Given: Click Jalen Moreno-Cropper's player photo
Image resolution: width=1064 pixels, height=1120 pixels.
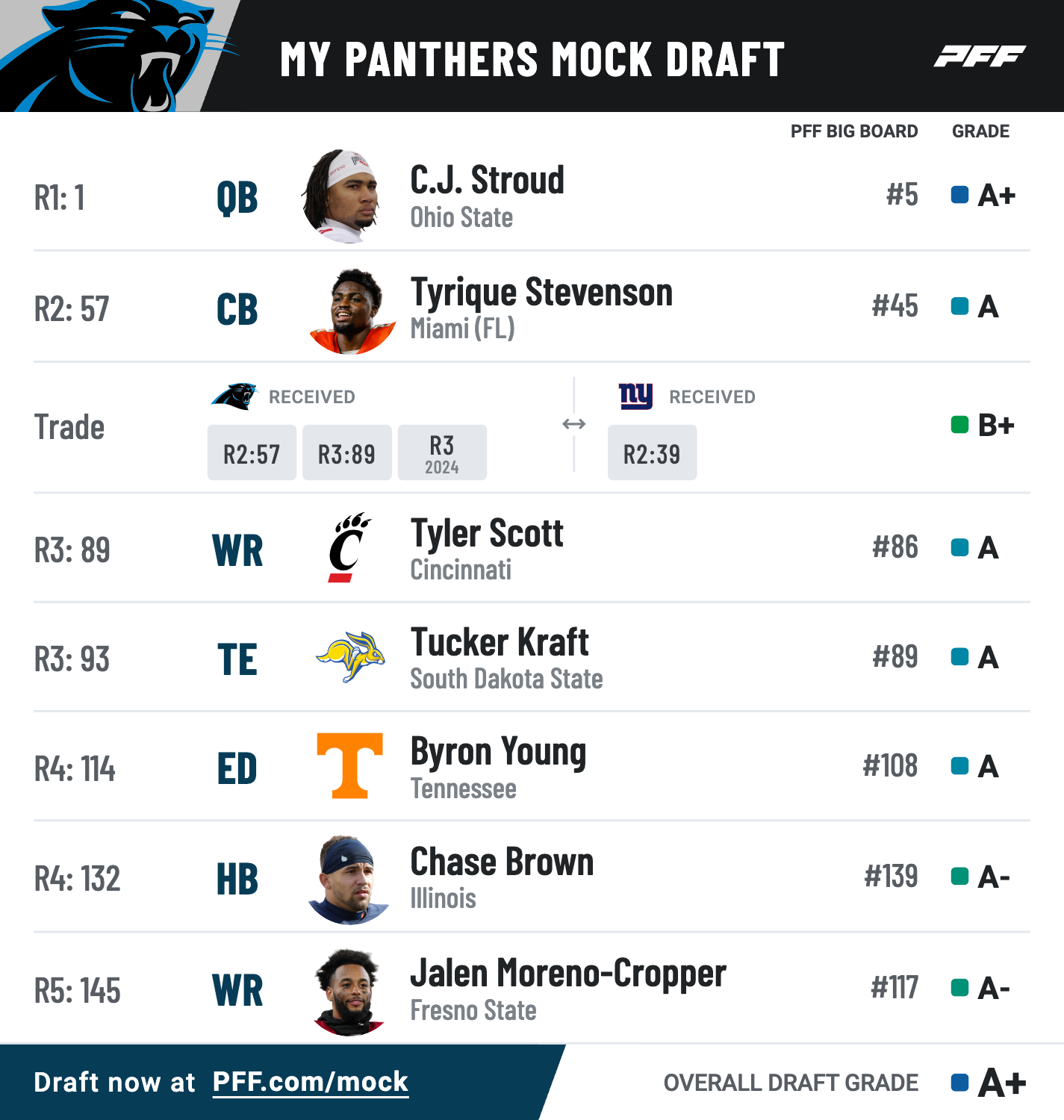Looking at the screenshot, I should 349,992.
